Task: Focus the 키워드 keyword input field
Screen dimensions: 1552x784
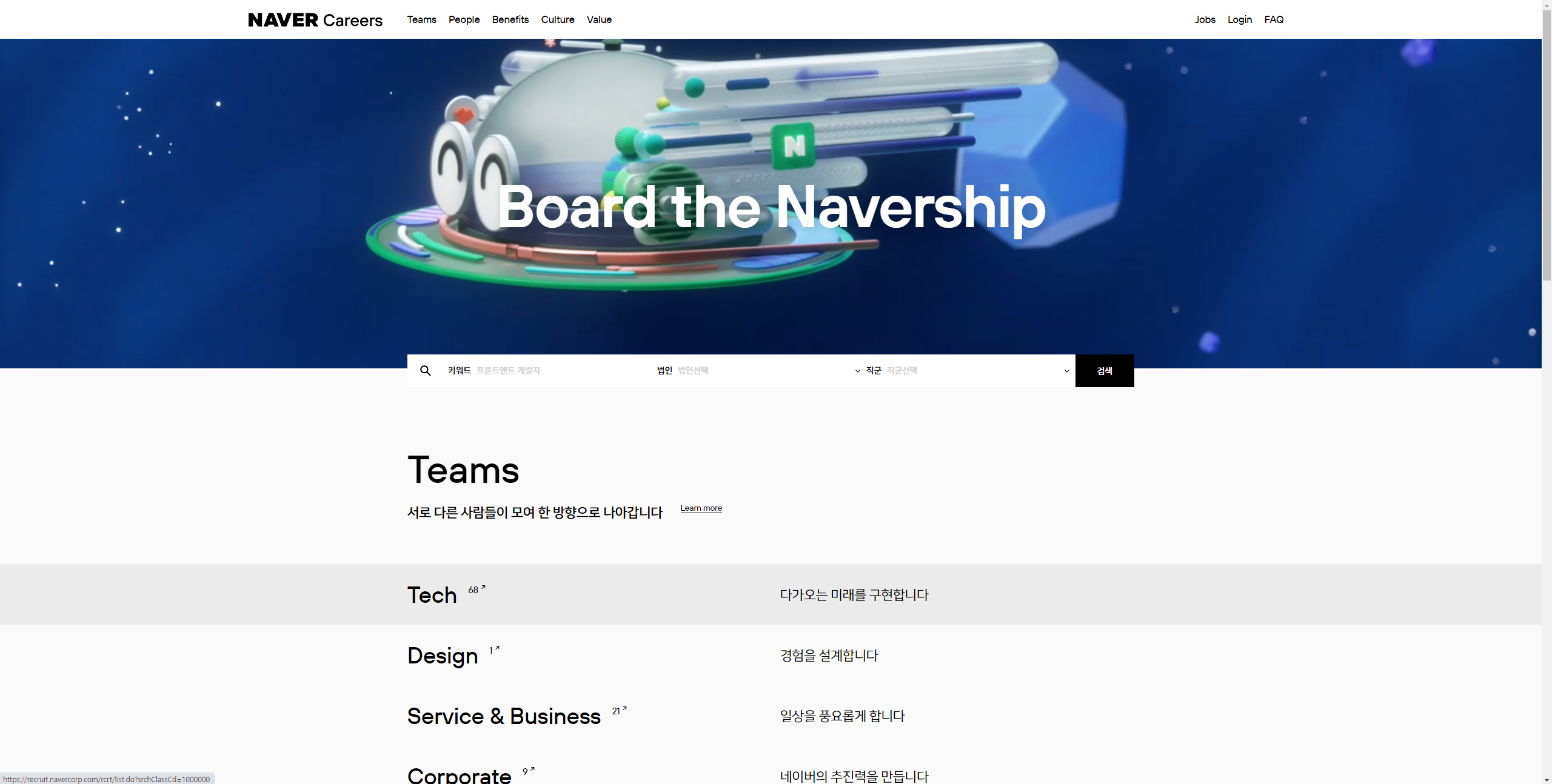Action: [x=546, y=371]
